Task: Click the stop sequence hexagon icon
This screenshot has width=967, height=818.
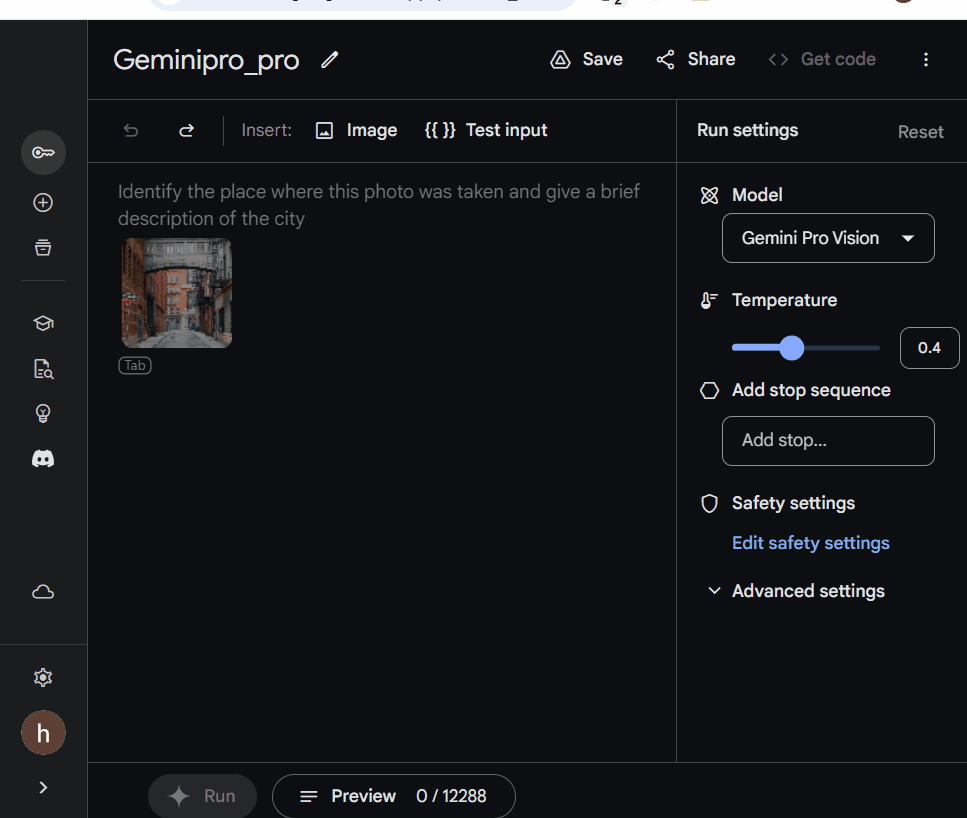Action: click(x=709, y=390)
